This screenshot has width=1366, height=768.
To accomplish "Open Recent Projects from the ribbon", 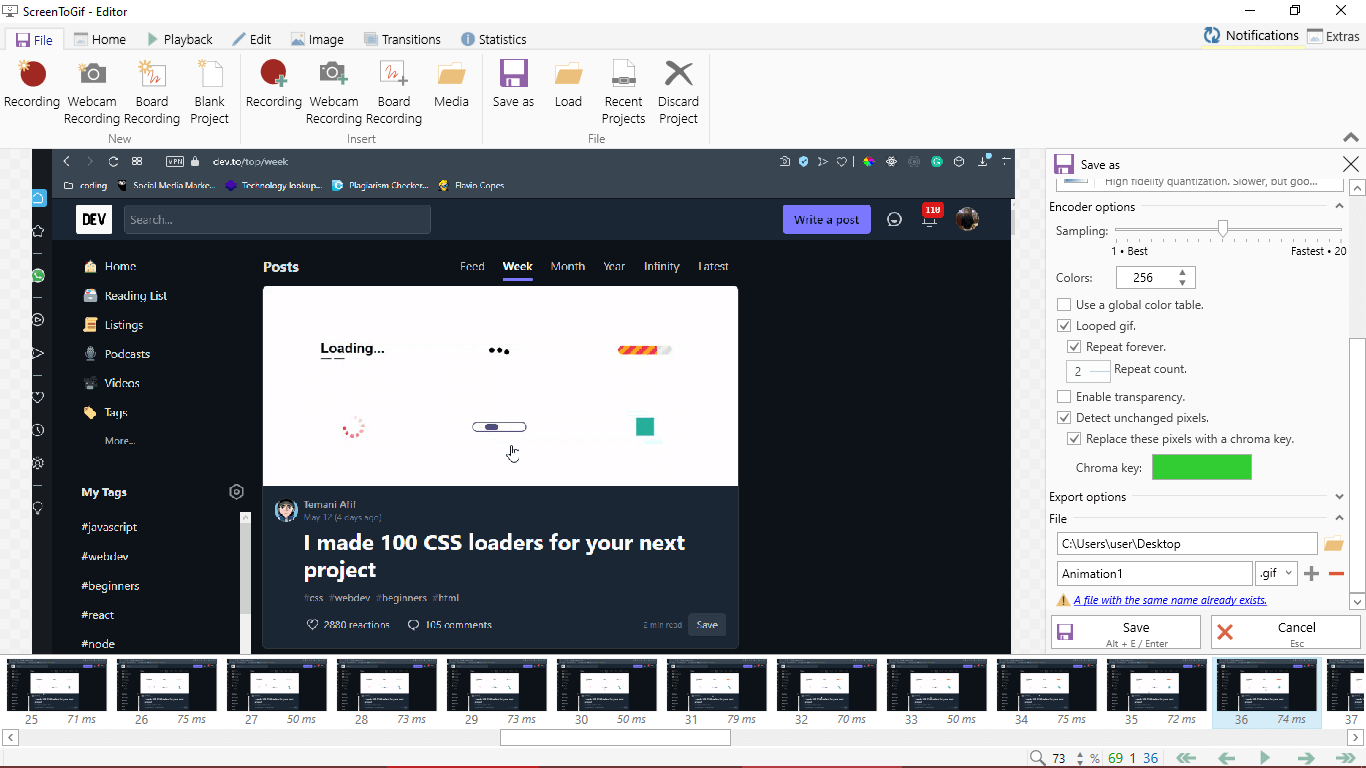I will point(623,76).
